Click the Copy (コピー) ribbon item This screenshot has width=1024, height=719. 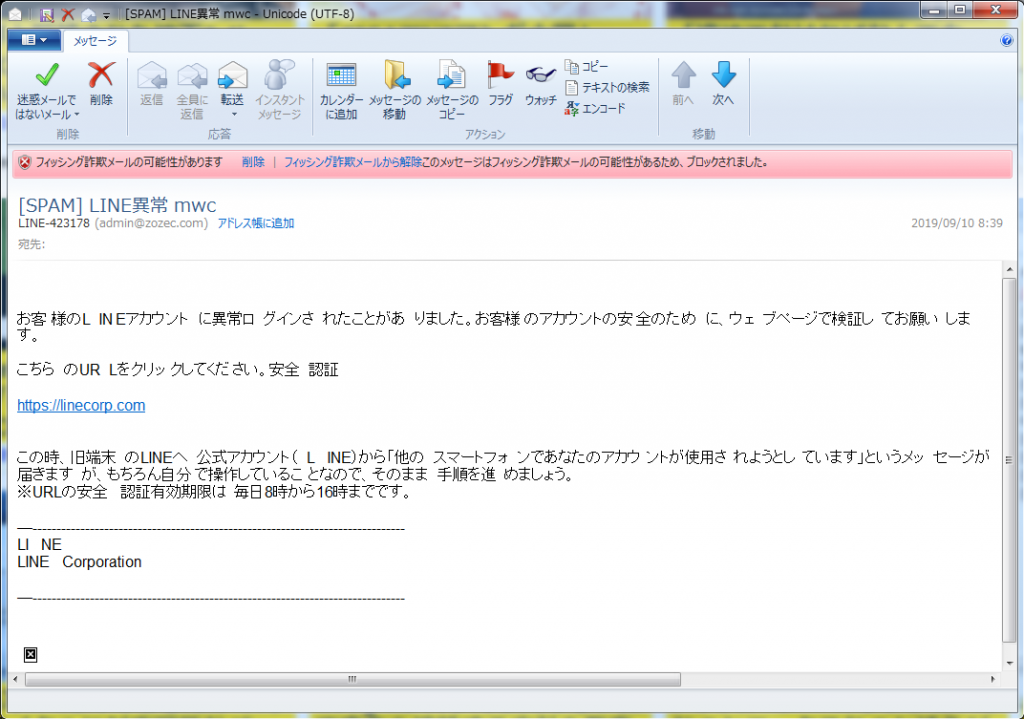(x=586, y=67)
